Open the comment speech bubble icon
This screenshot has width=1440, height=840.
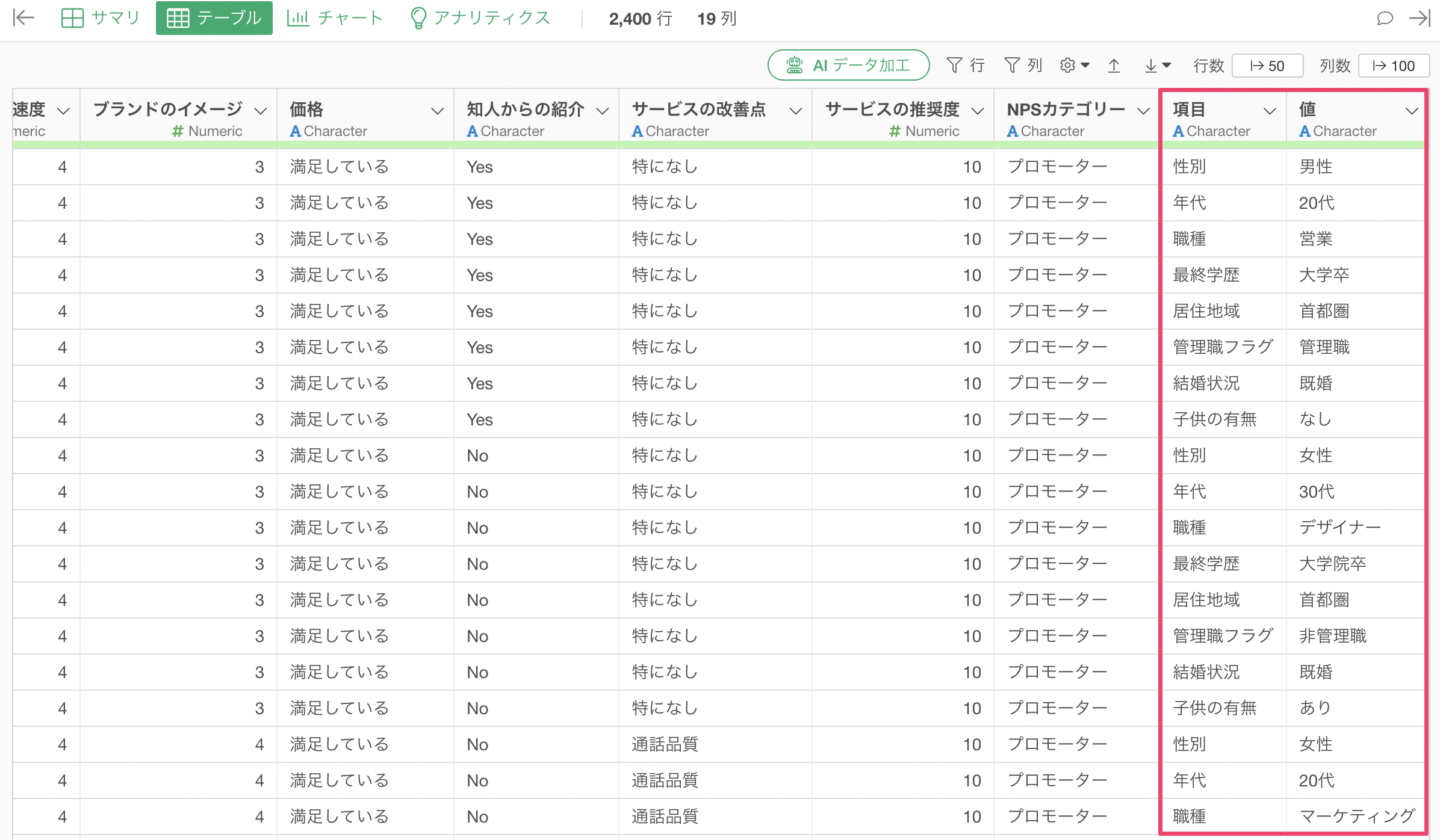pyautogui.click(x=1385, y=18)
